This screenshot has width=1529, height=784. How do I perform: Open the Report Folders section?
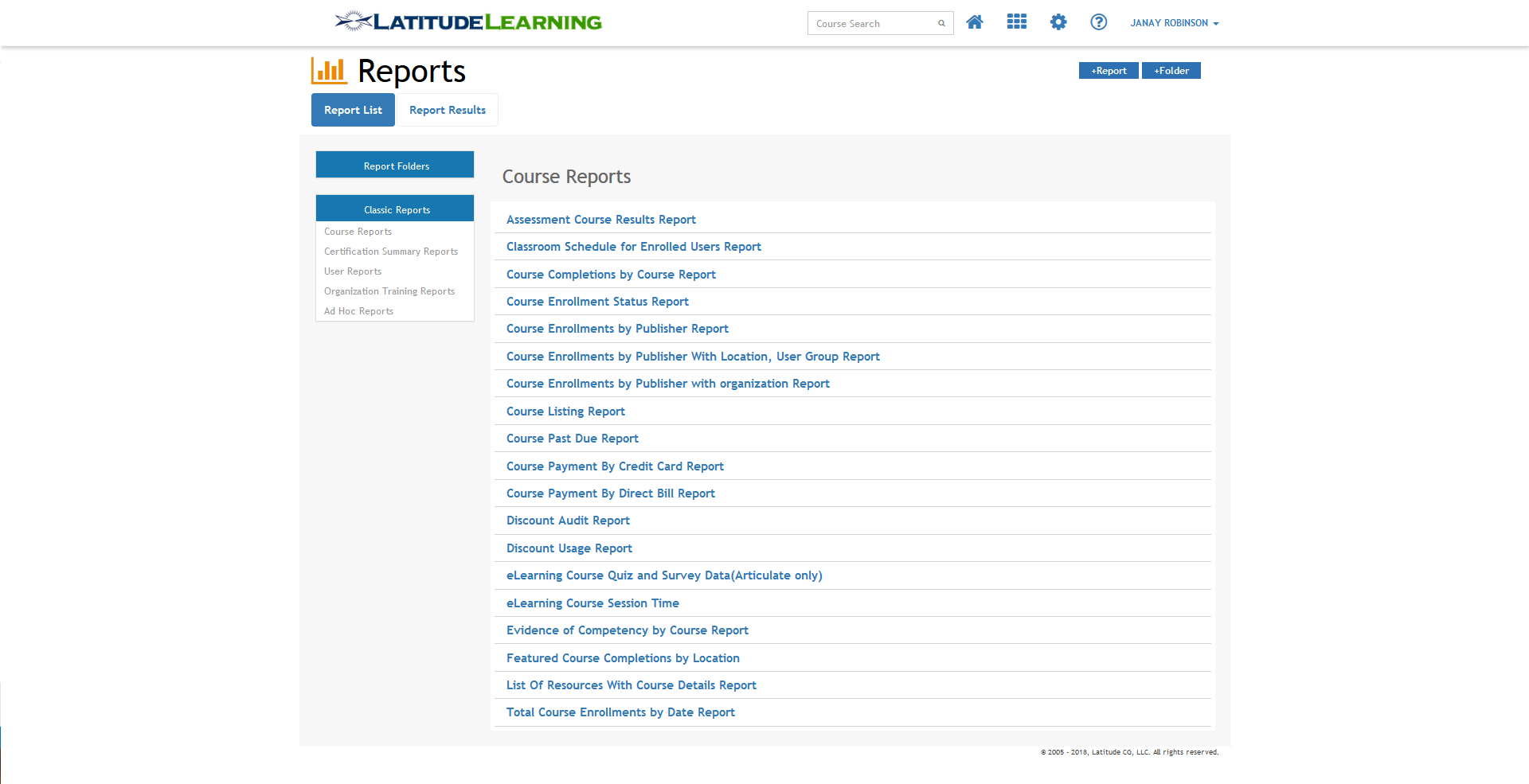pyautogui.click(x=395, y=165)
